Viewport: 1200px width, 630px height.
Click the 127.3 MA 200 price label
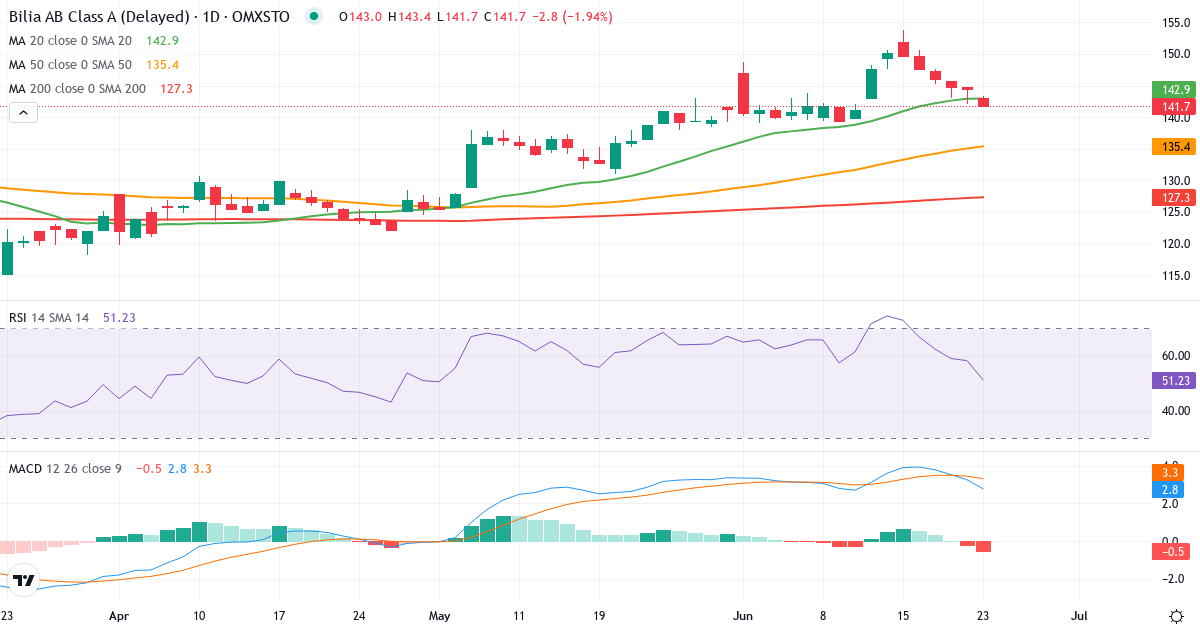[1175, 198]
